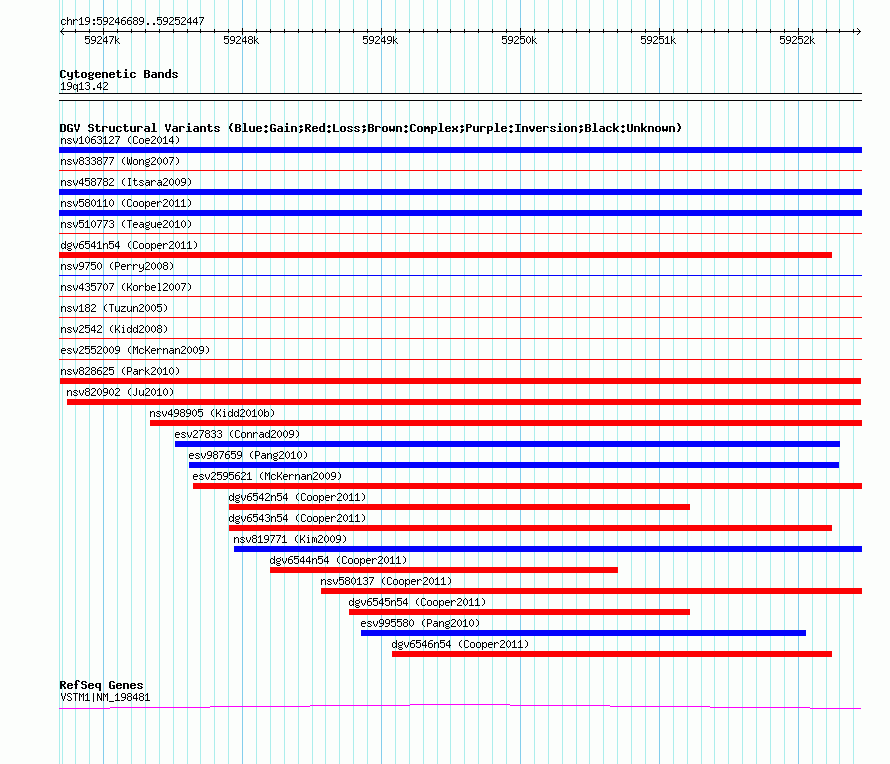Select the red dgv6545n54 loss bar
Screen dimensions: 890x764
(519, 612)
